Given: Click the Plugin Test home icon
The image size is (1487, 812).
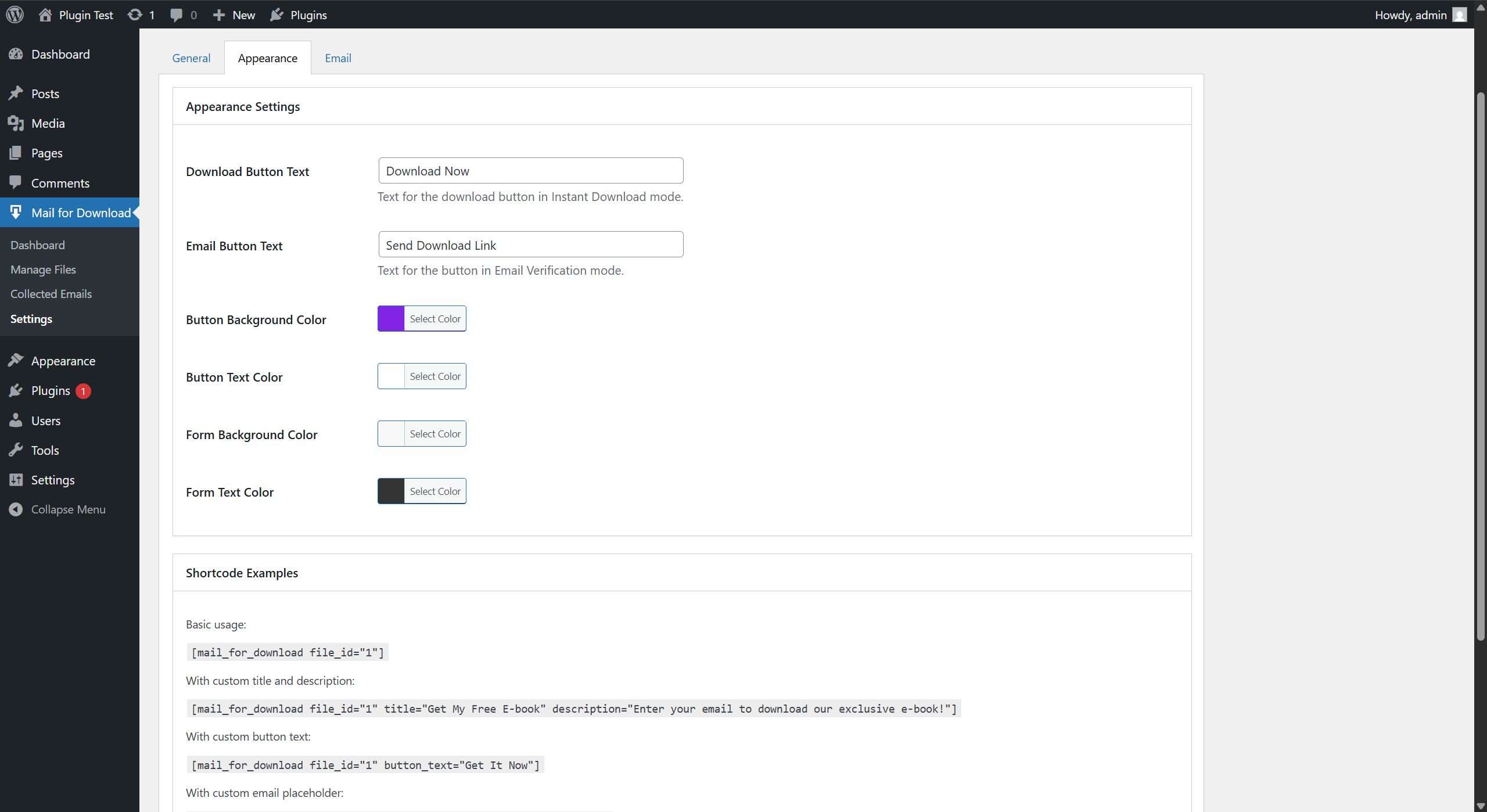Looking at the screenshot, I should [45, 15].
